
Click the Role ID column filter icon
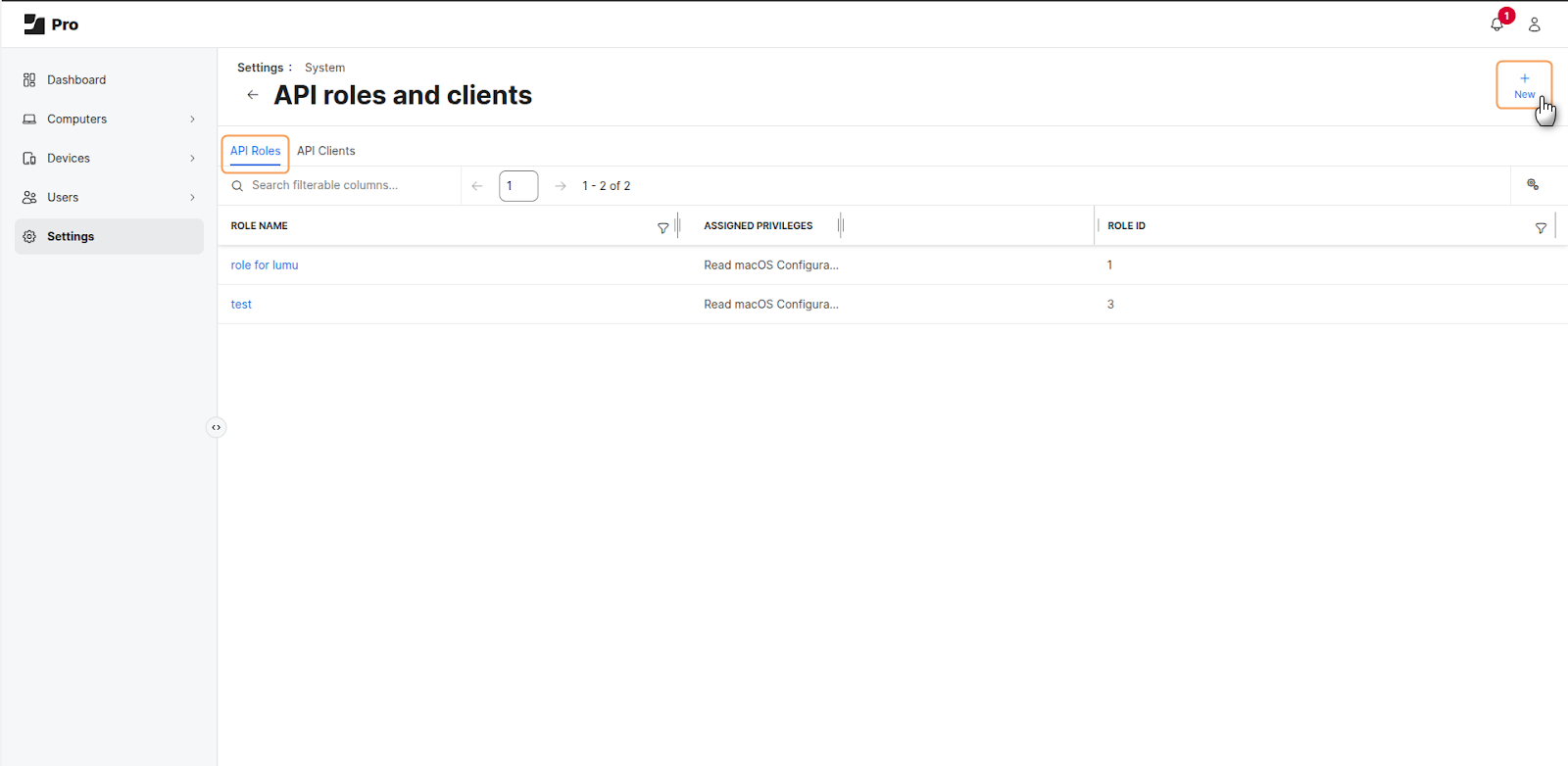point(1541,227)
